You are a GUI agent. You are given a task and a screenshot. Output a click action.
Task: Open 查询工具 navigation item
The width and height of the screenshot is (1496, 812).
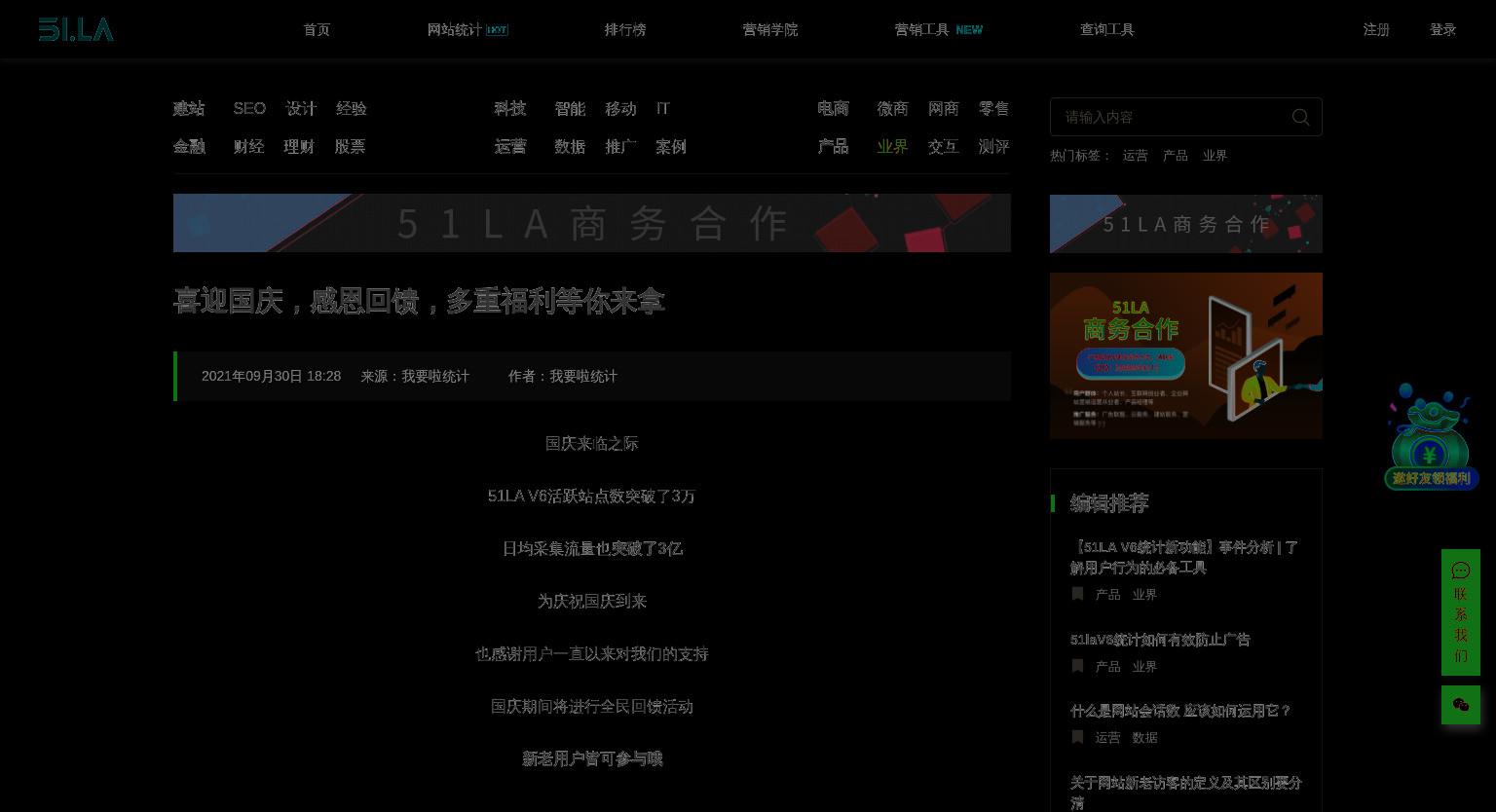(1107, 30)
